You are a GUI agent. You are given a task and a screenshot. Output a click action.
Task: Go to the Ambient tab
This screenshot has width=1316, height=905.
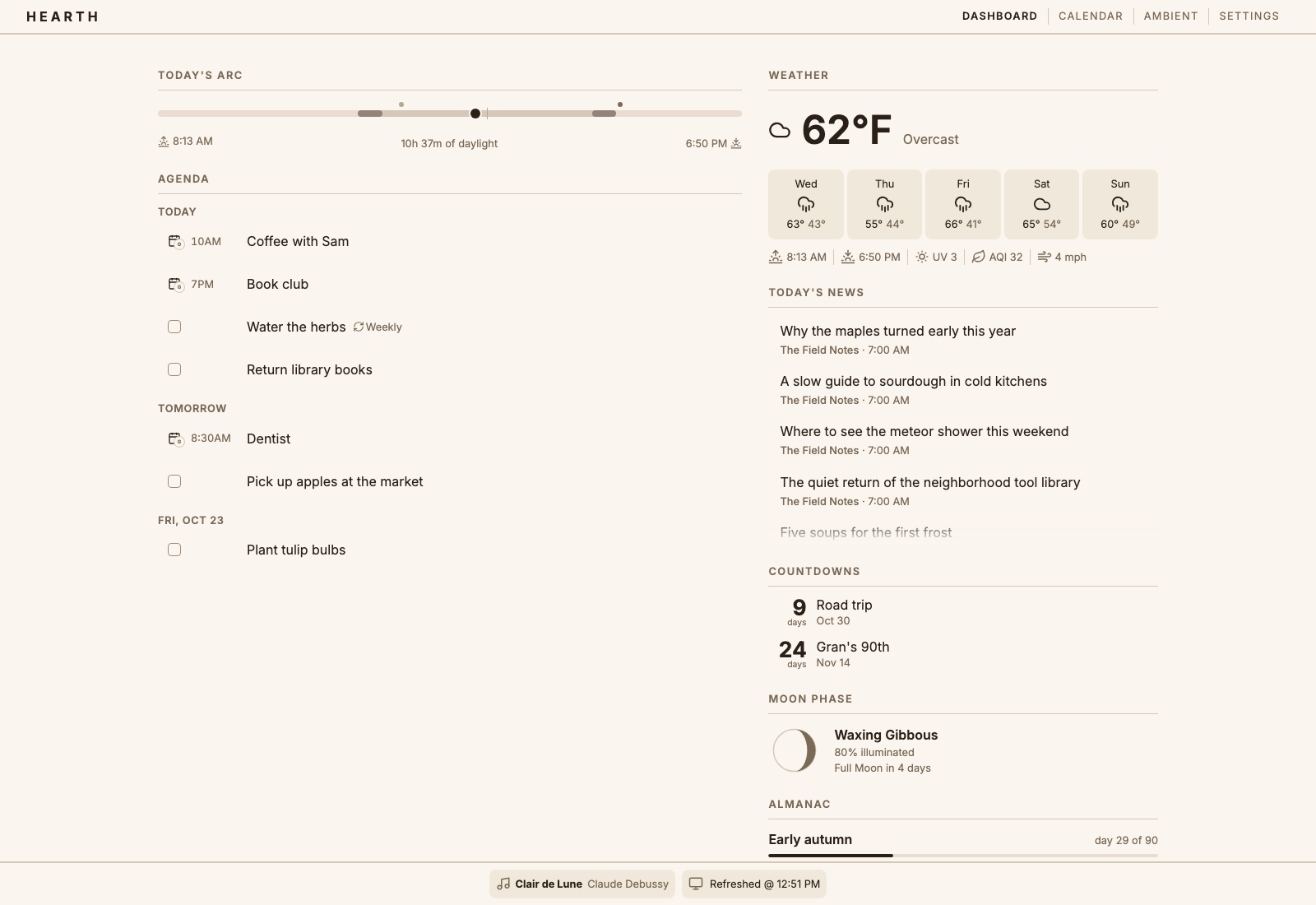1170,16
